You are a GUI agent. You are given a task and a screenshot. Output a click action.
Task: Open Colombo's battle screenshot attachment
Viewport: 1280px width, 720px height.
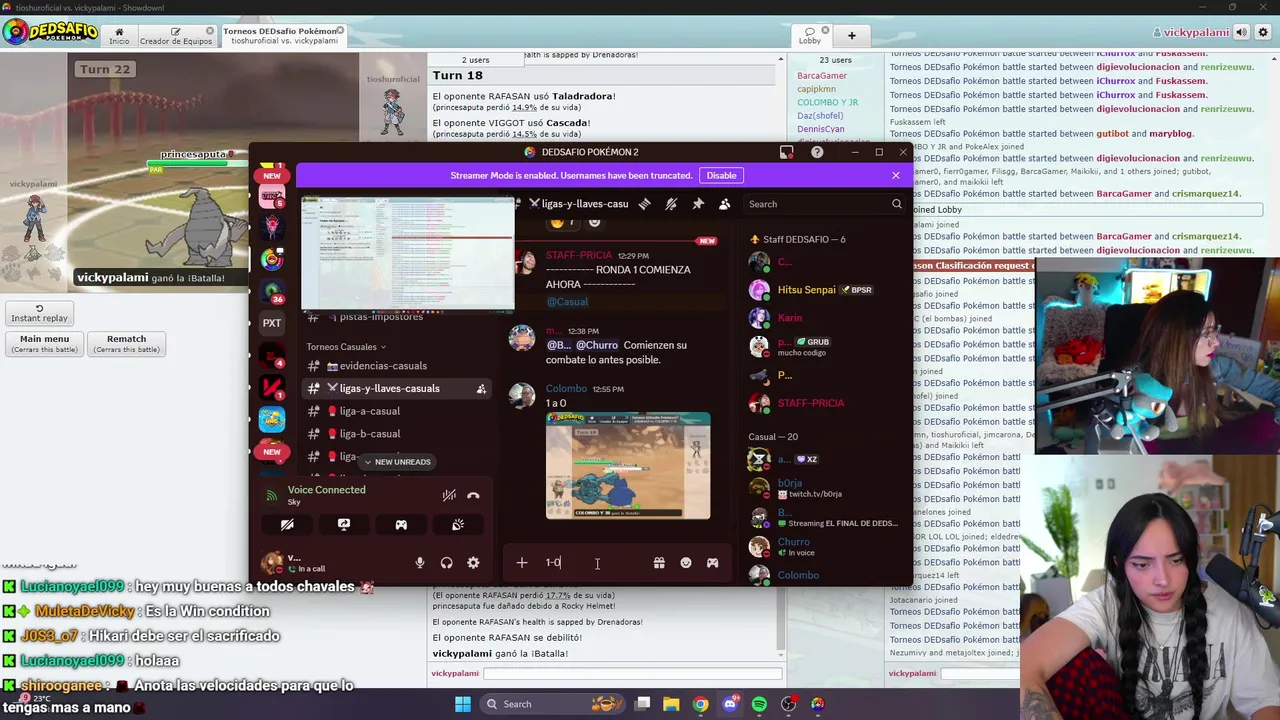(x=628, y=466)
